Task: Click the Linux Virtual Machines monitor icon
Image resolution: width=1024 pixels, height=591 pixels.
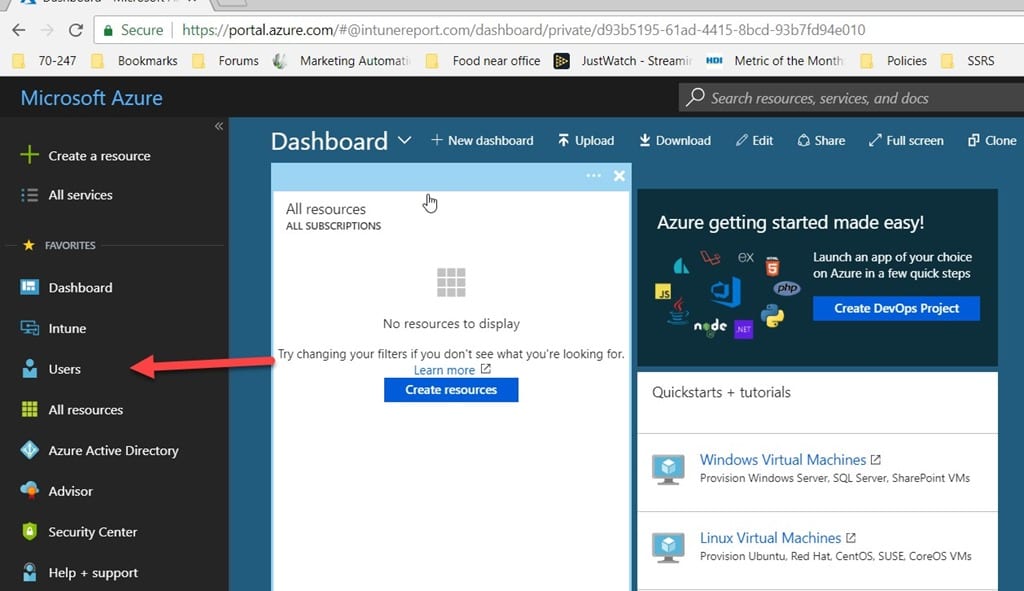Action: tap(668, 547)
